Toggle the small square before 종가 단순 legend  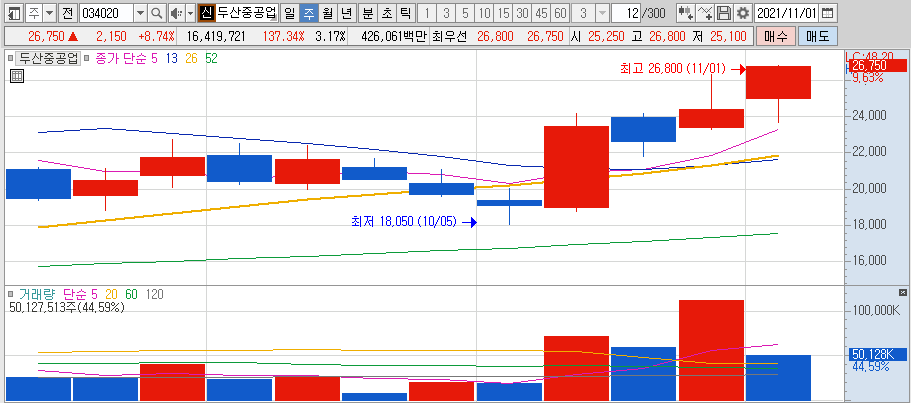click(x=87, y=58)
